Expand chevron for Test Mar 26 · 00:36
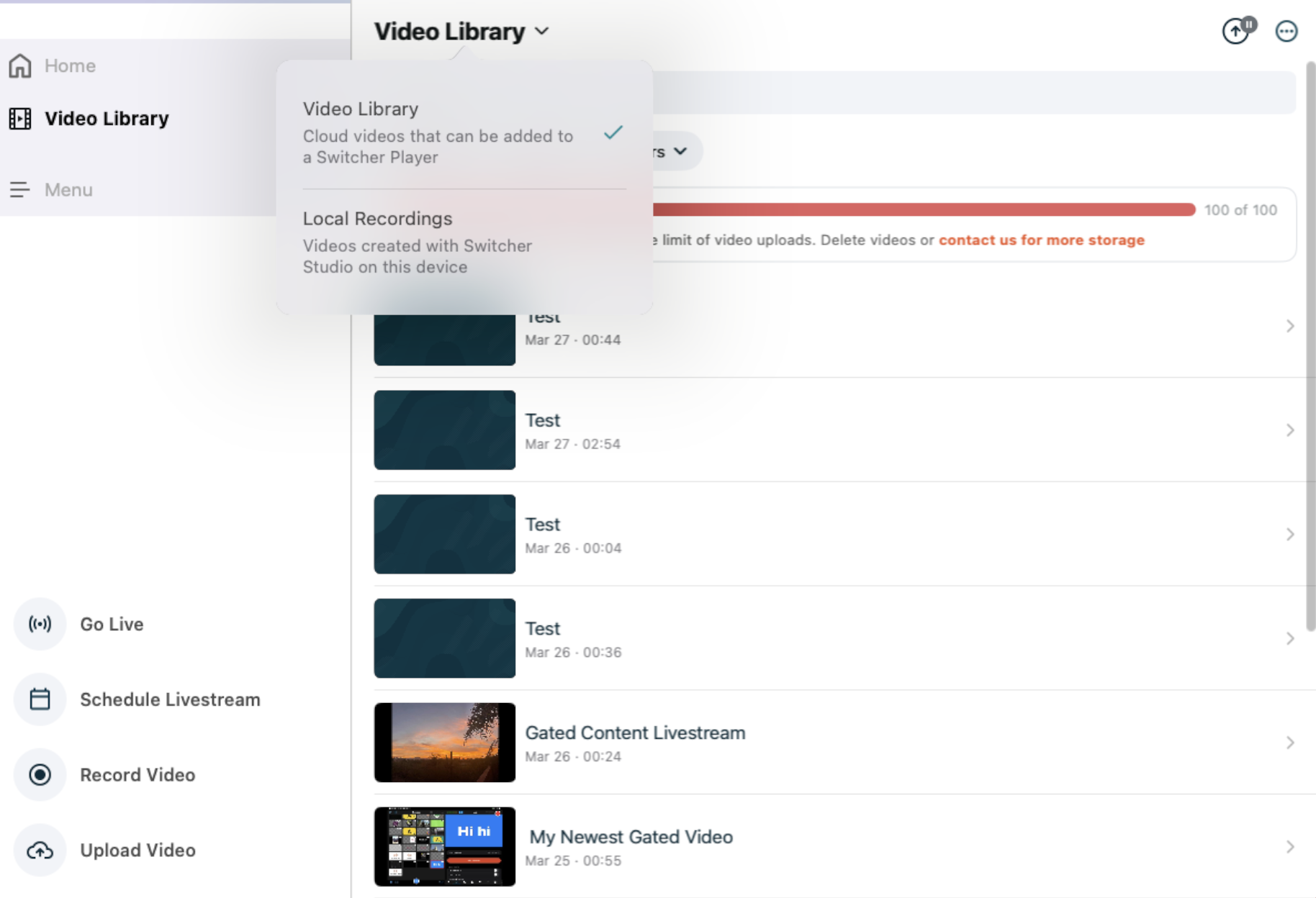 coord(1290,639)
